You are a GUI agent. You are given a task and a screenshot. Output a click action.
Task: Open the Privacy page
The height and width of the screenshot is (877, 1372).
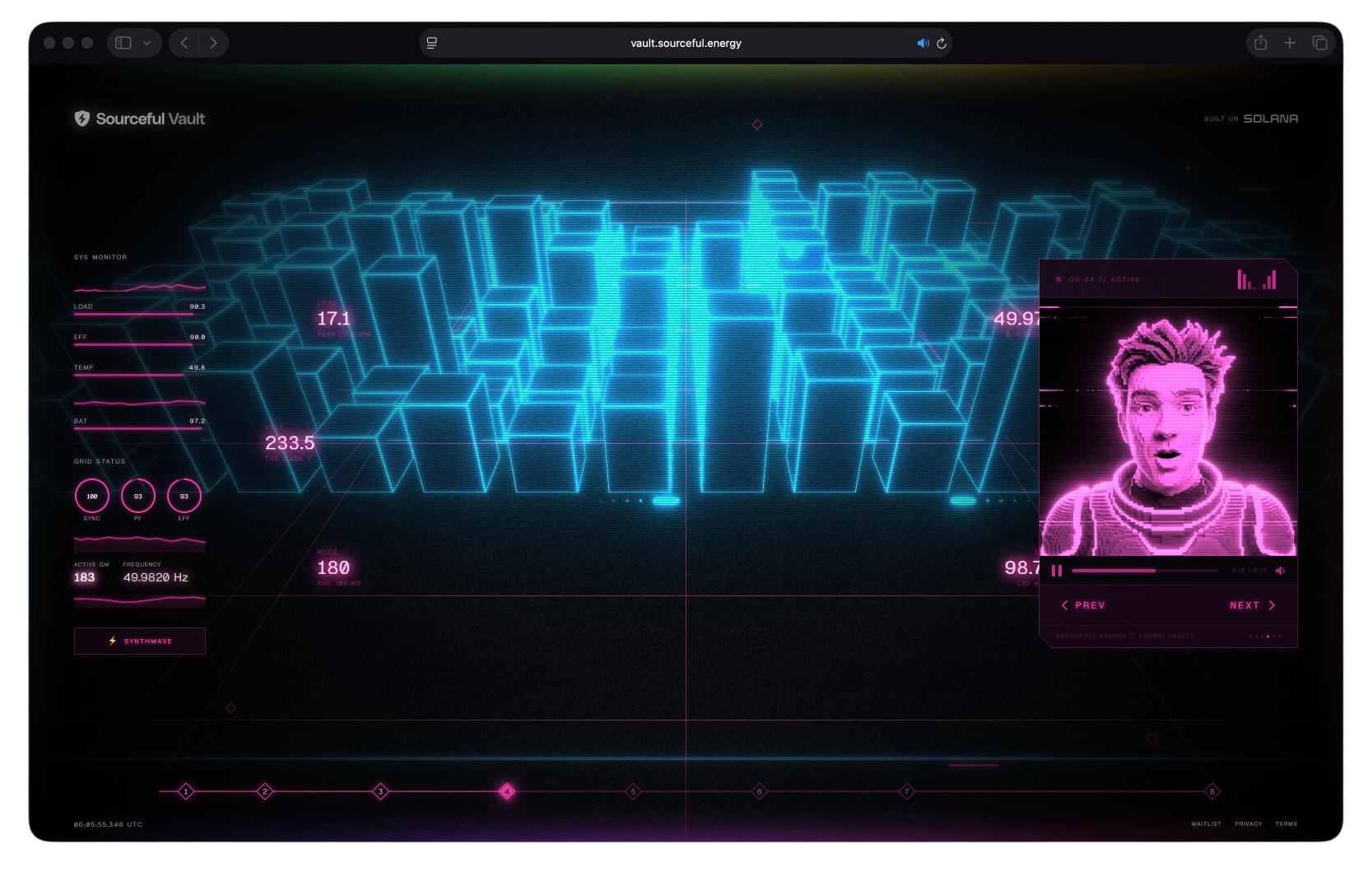[x=1249, y=823]
